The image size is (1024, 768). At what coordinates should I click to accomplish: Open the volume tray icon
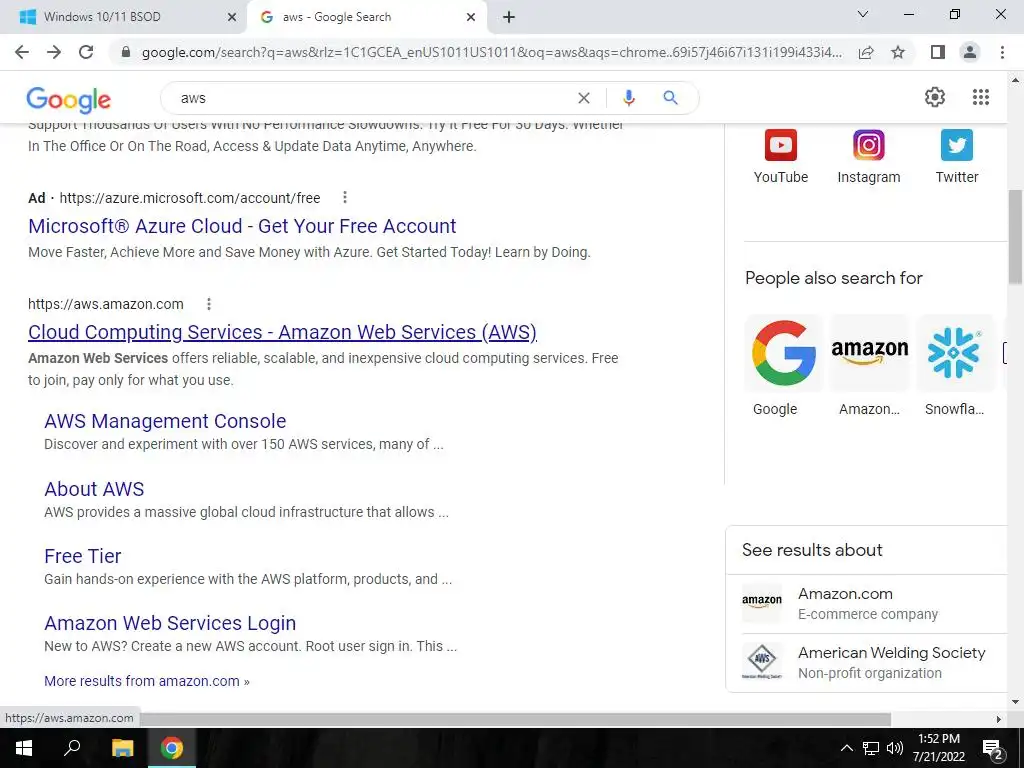[895, 748]
